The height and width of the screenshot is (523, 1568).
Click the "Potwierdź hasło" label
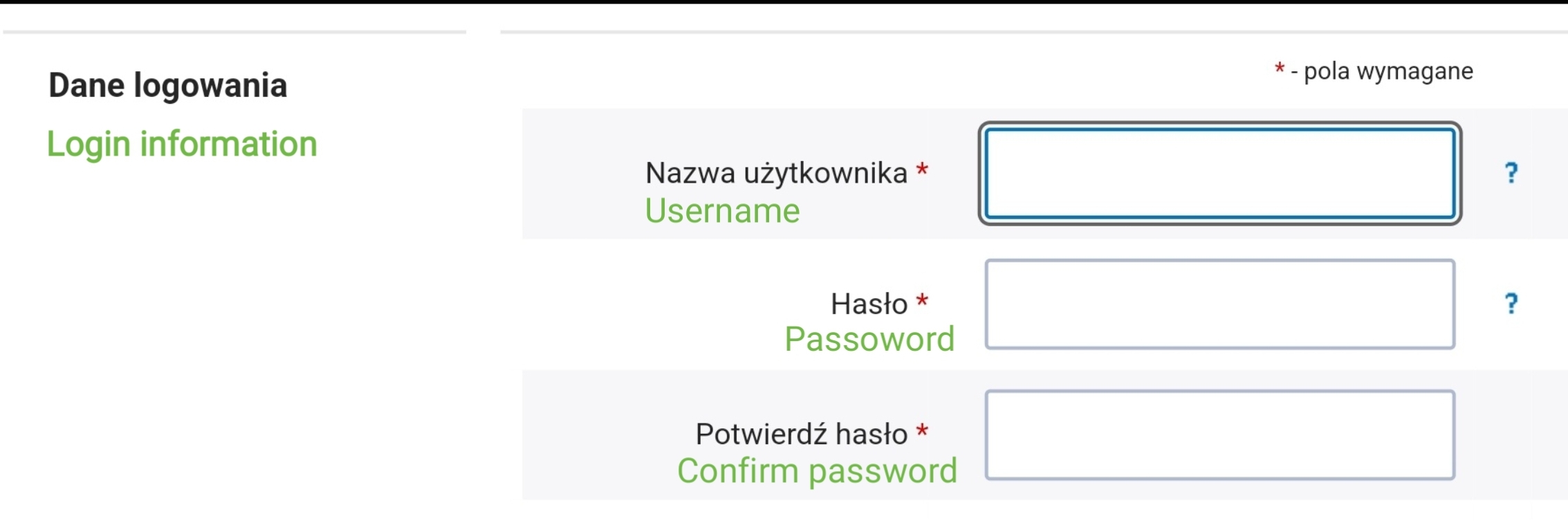[x=801, y=434]
